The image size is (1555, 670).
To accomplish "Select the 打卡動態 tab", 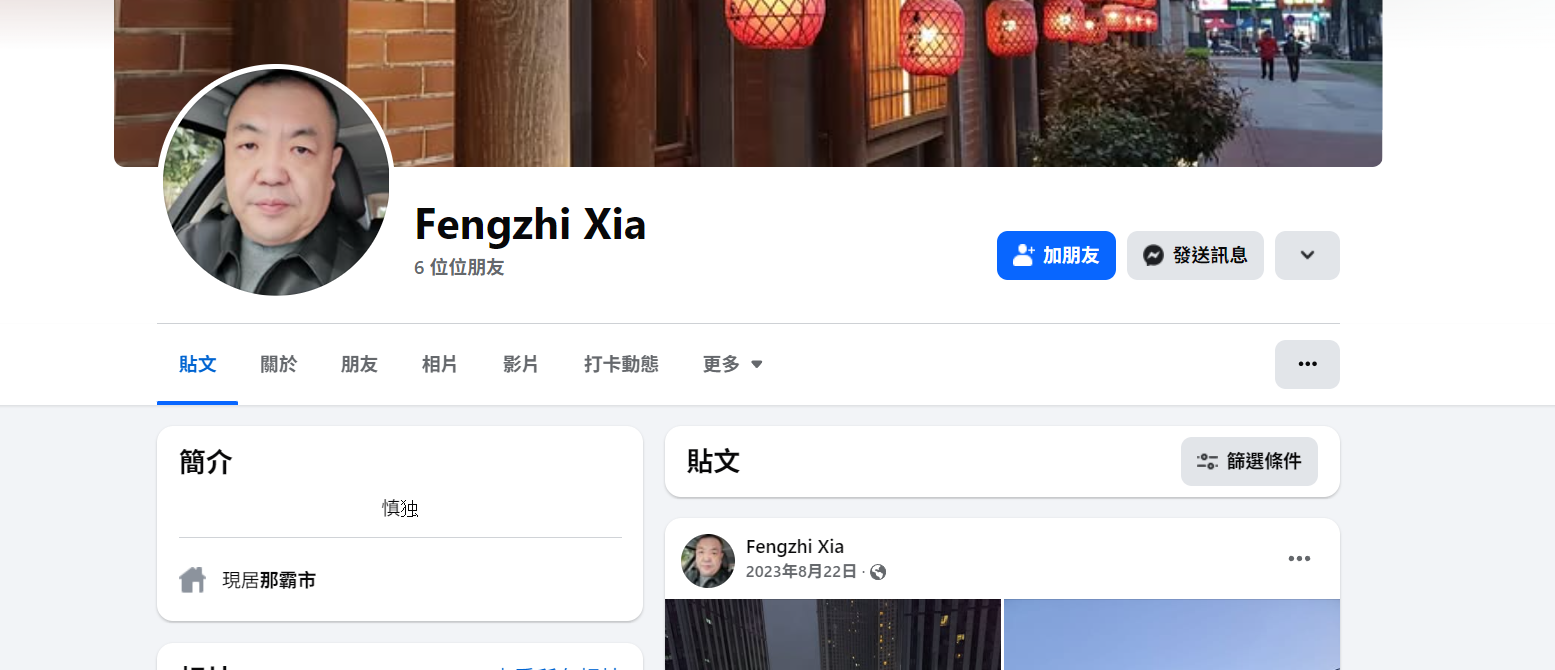I will 621,364.
